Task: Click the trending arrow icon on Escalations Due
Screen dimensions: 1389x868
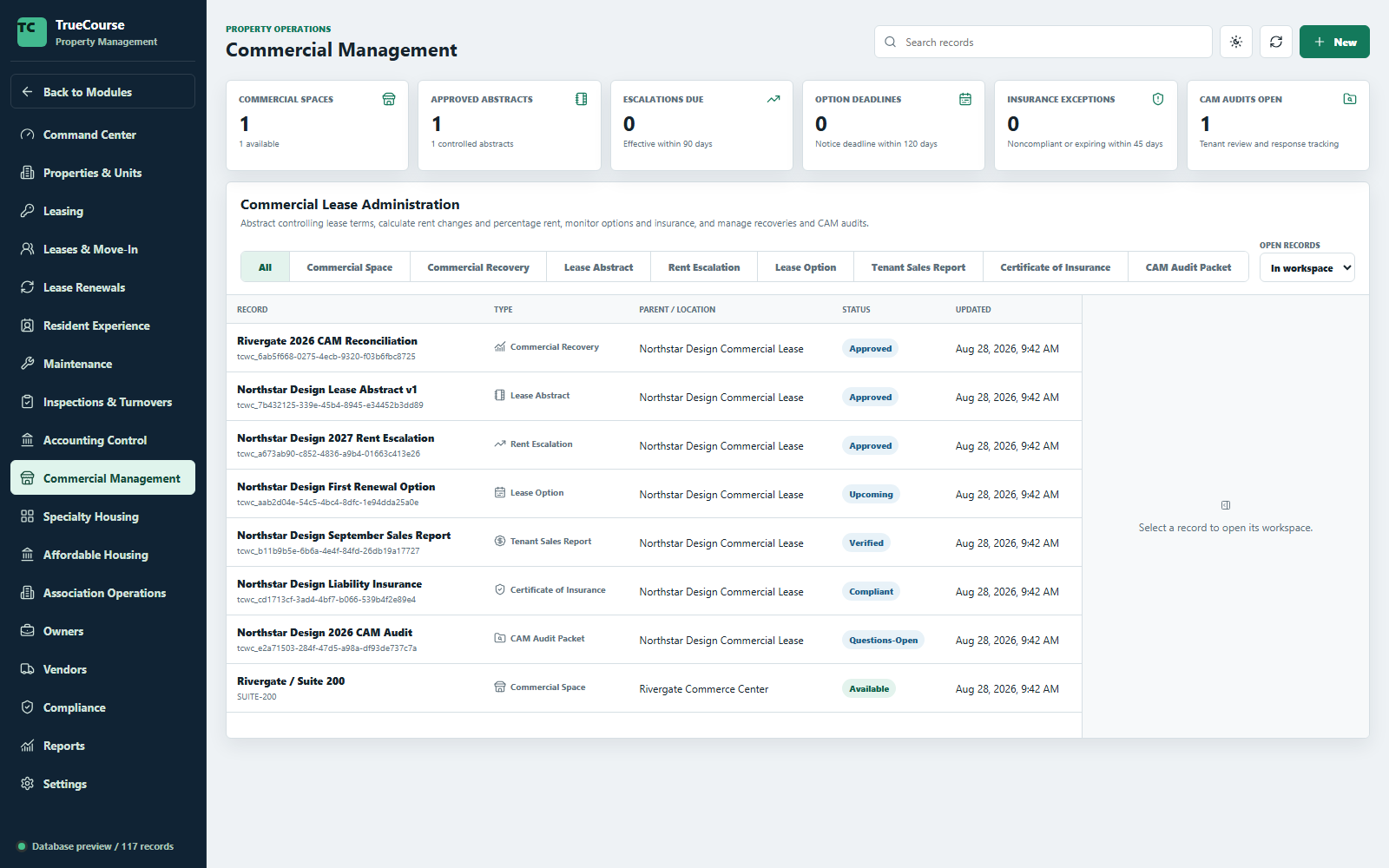Action: pyautogui.click(x=773, y=99)
